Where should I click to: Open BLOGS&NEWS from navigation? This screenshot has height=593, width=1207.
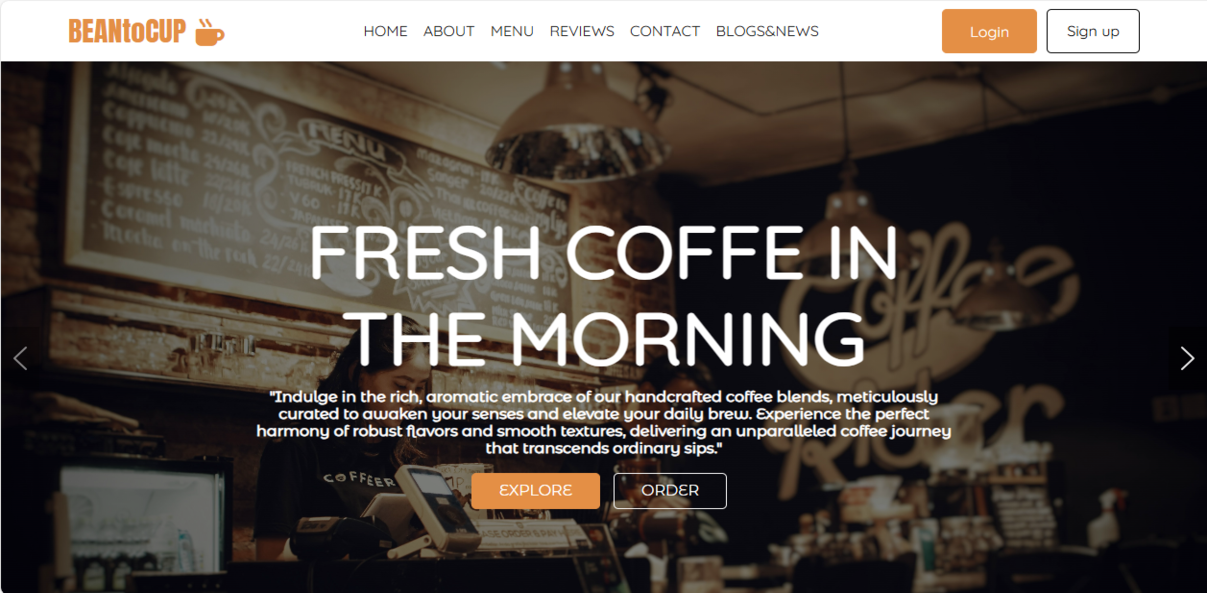point(767,31)
